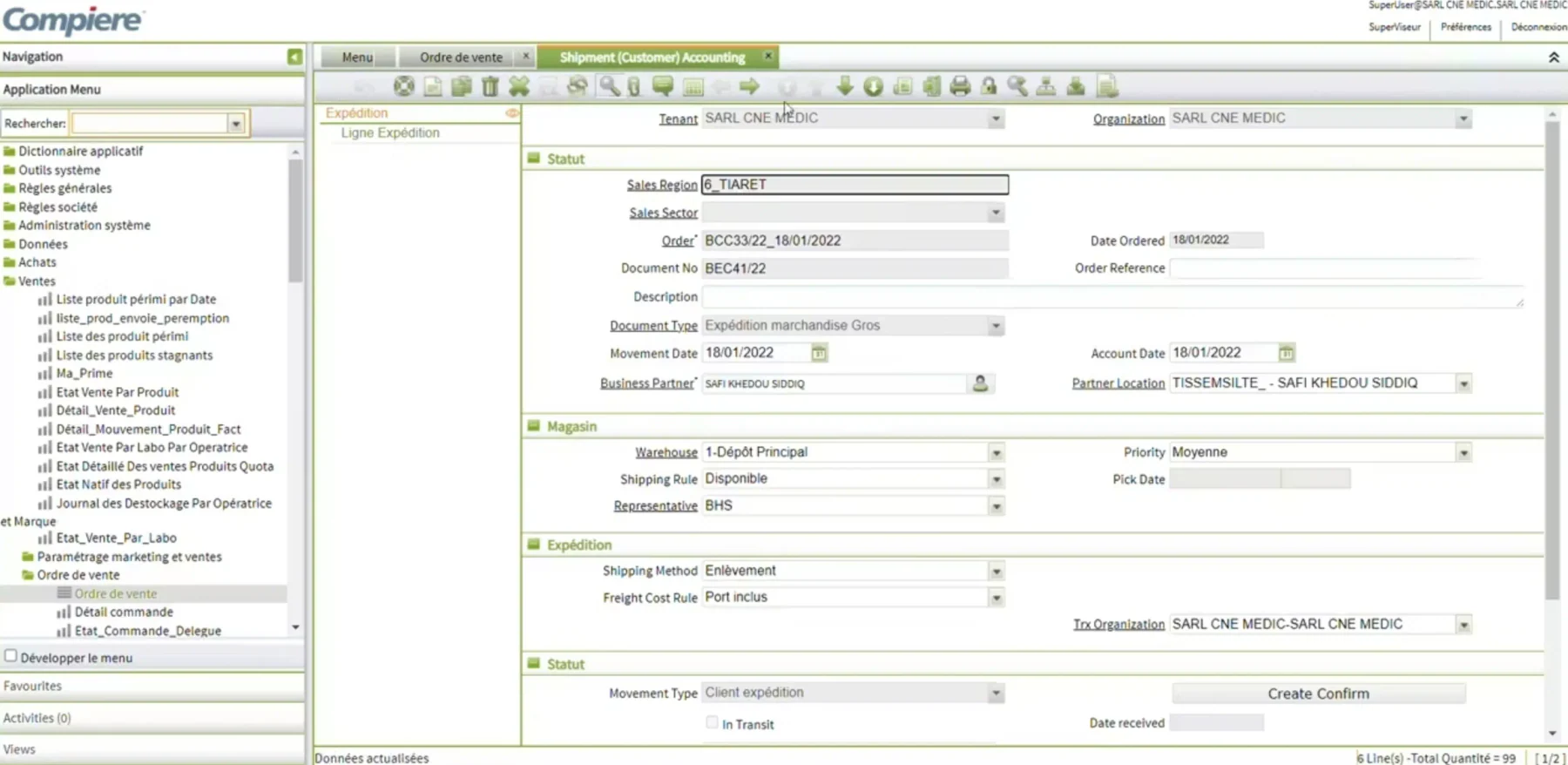The width and height of the screenshot is (1568, 765).
Task: Go forward with the green right arrow
Action: coord(749,86)
